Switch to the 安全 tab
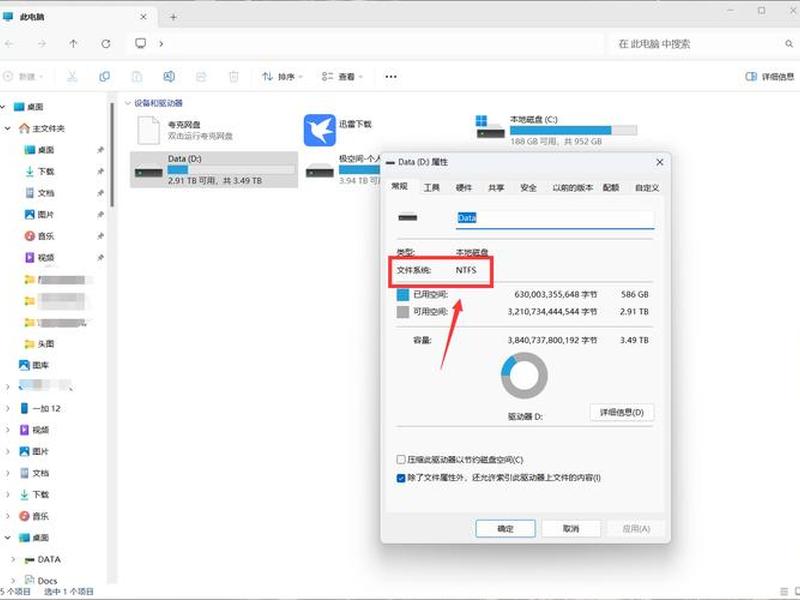The height and width of the screenshot is (600, 800). click(529, 188)
